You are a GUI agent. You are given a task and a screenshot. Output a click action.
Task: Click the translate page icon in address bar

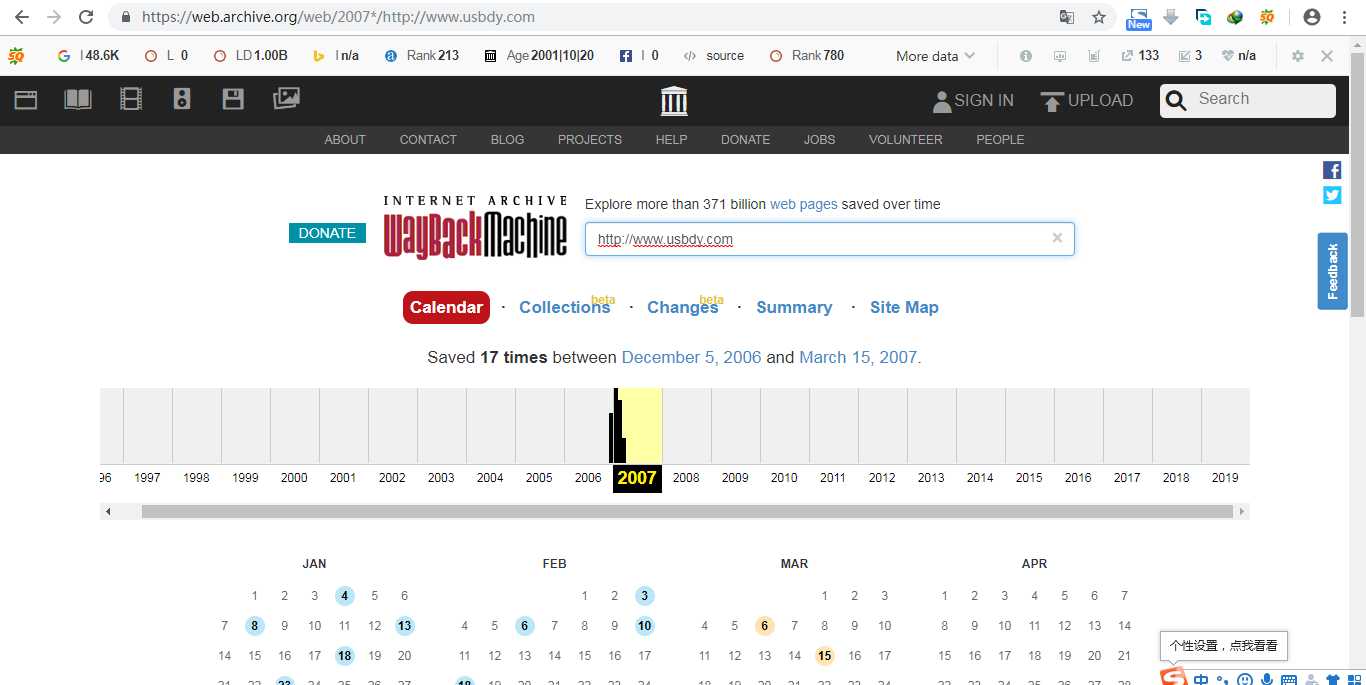click(x=1067, y=17)
